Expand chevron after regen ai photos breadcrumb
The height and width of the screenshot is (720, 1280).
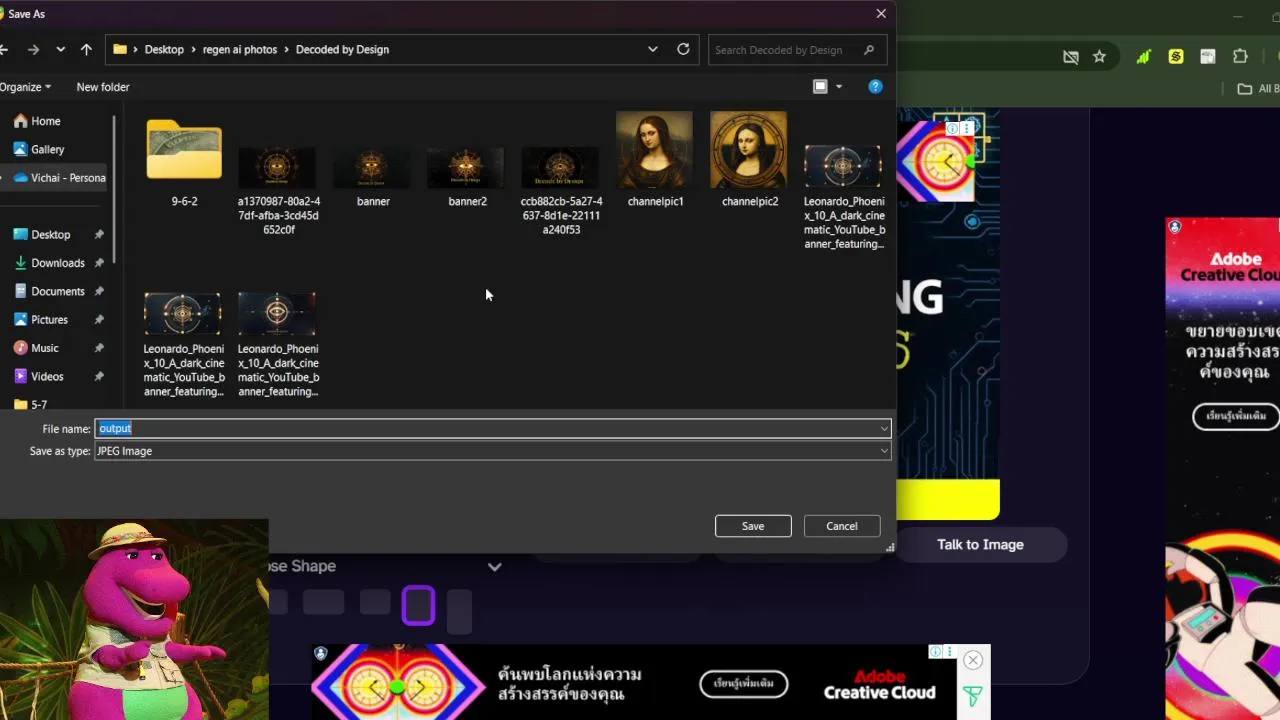pos(286,49)
